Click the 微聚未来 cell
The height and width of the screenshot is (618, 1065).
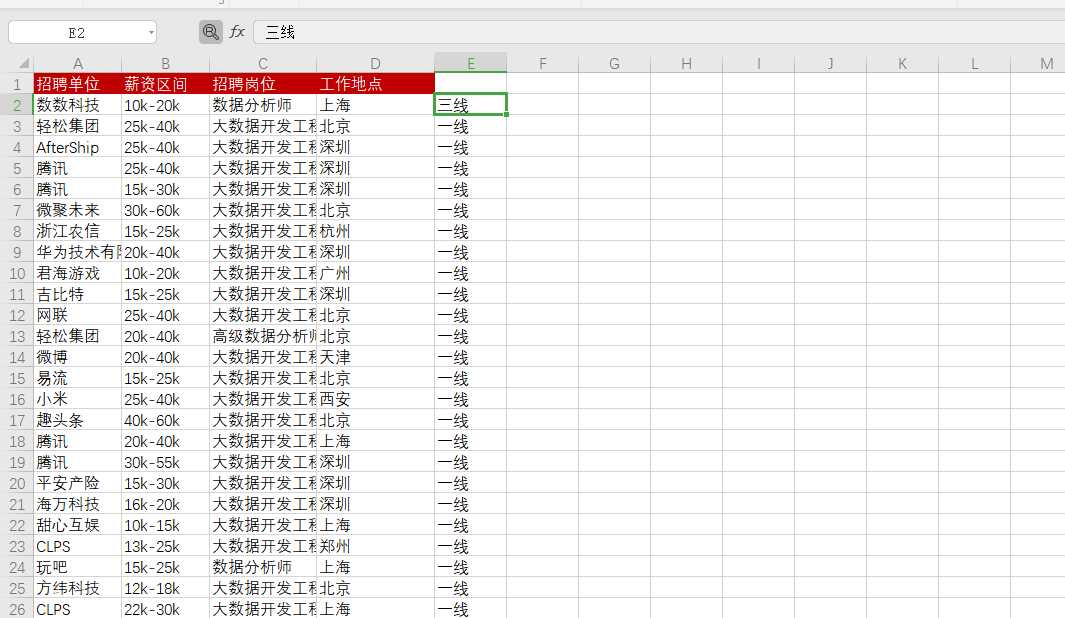(x=78, y=210)
